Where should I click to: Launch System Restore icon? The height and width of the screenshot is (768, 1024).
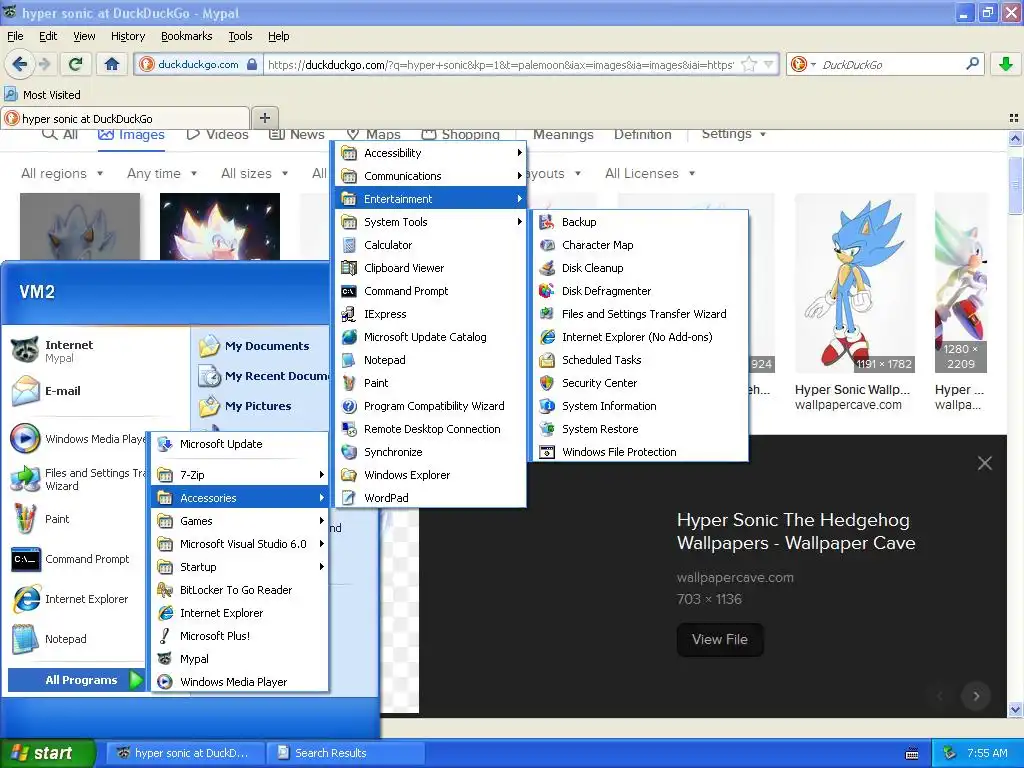click(x=547, y=428)
